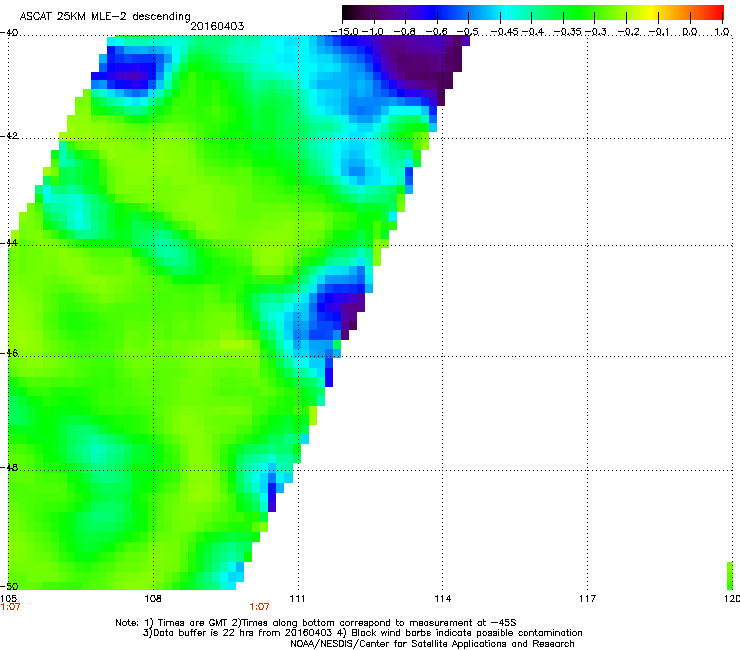This screenshot has width=740, height=650.
Task: Select the -0.3 color scale label
Action: pyautogui.click(x=596, y=32)
